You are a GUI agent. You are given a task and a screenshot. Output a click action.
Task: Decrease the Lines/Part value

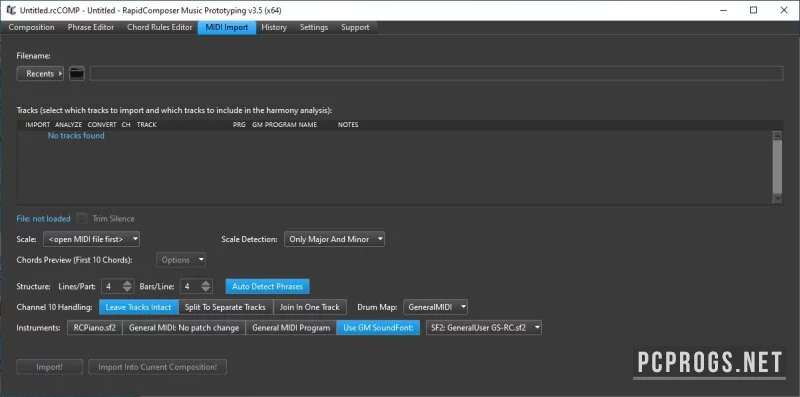click(128, 290)
